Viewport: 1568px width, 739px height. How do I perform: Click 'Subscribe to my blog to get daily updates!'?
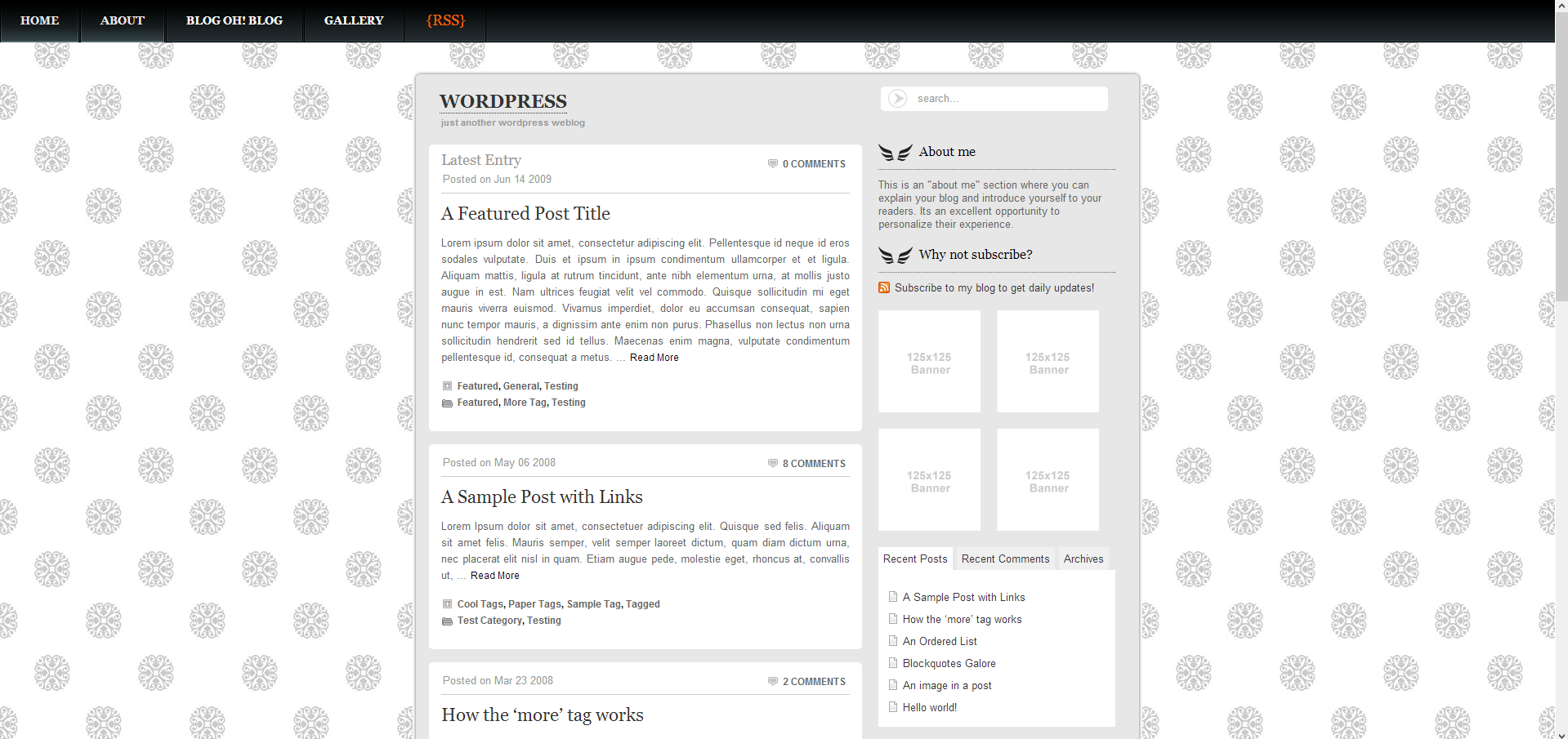pyautogui.click(x=994, y=288)
